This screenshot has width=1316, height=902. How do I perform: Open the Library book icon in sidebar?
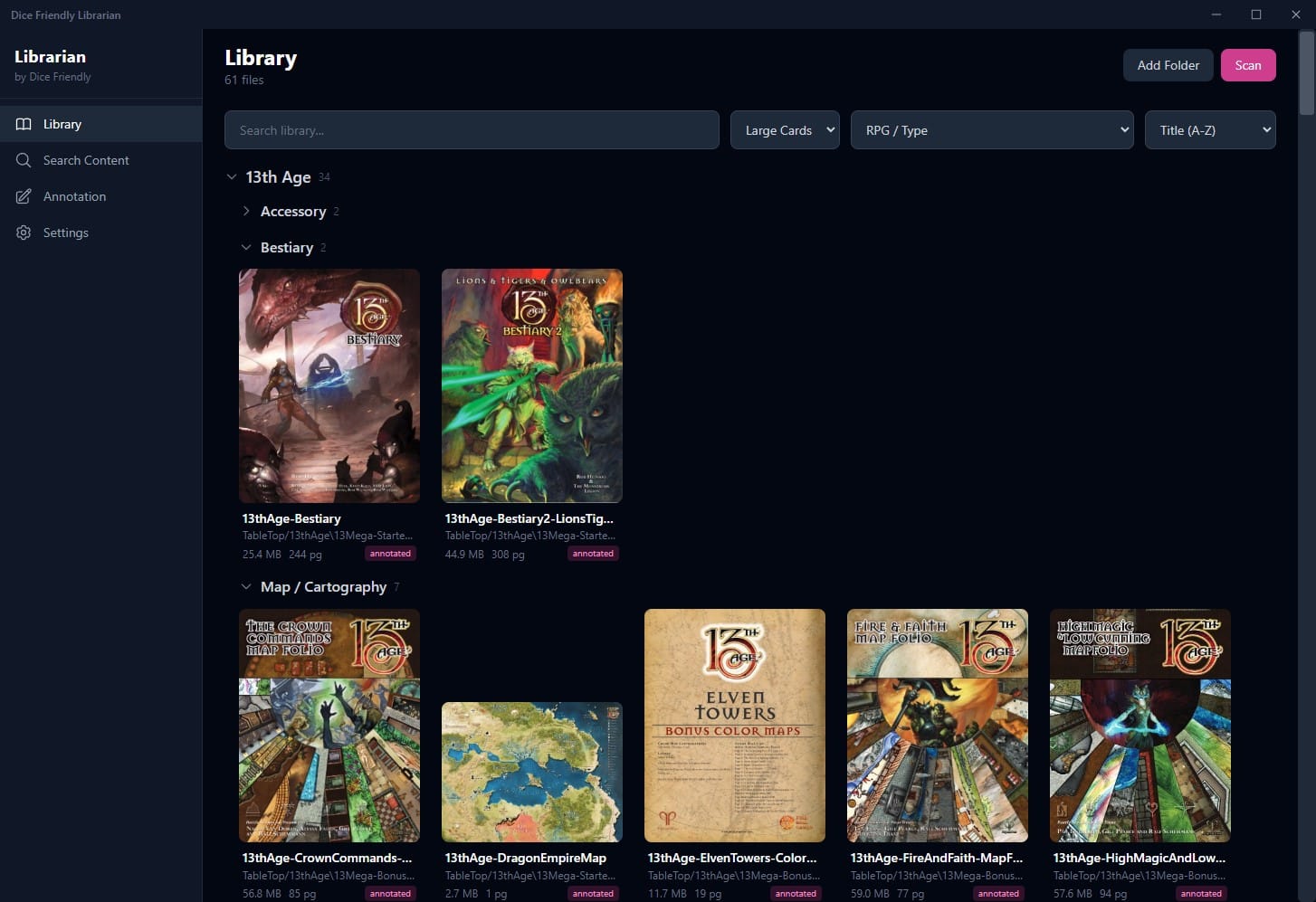[24, 124]
